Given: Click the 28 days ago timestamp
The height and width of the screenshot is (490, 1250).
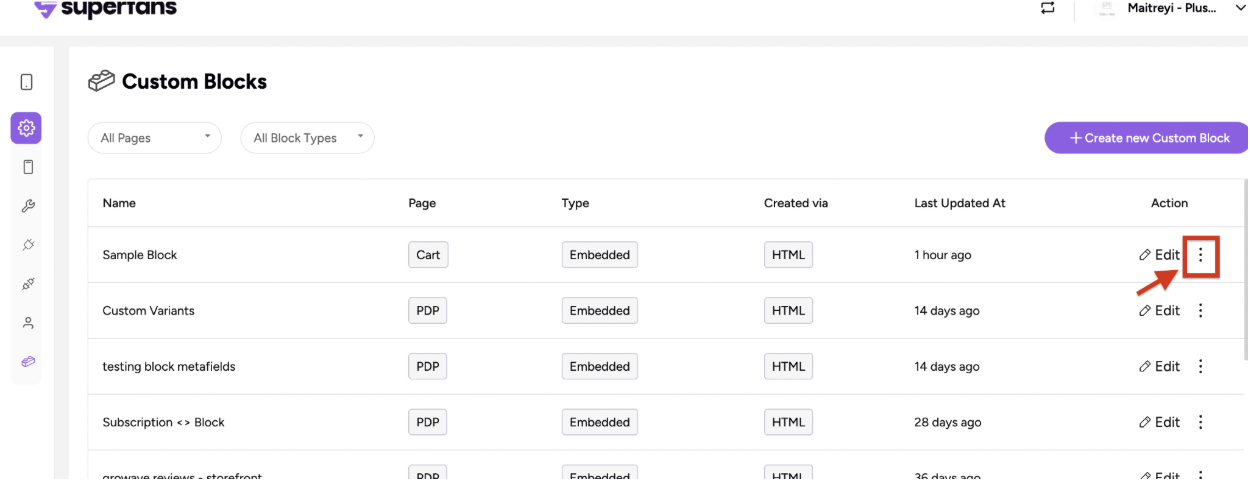Looking at the screenshot, I should (948, 423).
